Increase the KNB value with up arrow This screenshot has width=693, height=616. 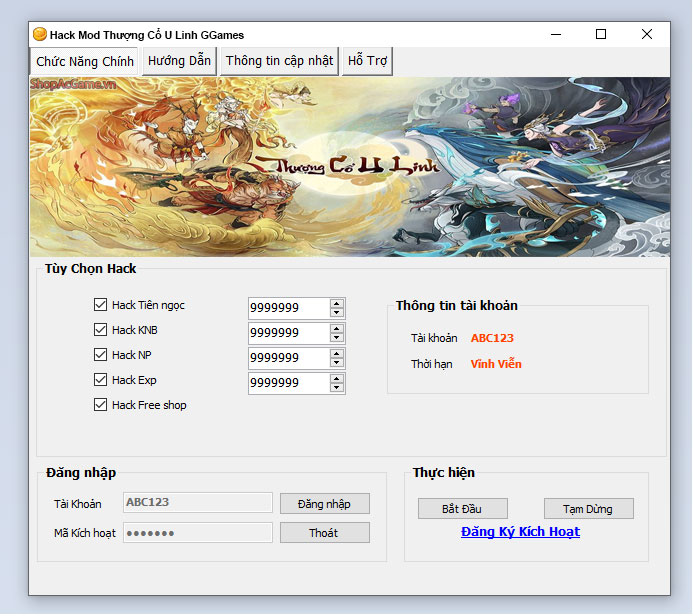[x=337, y=329]
